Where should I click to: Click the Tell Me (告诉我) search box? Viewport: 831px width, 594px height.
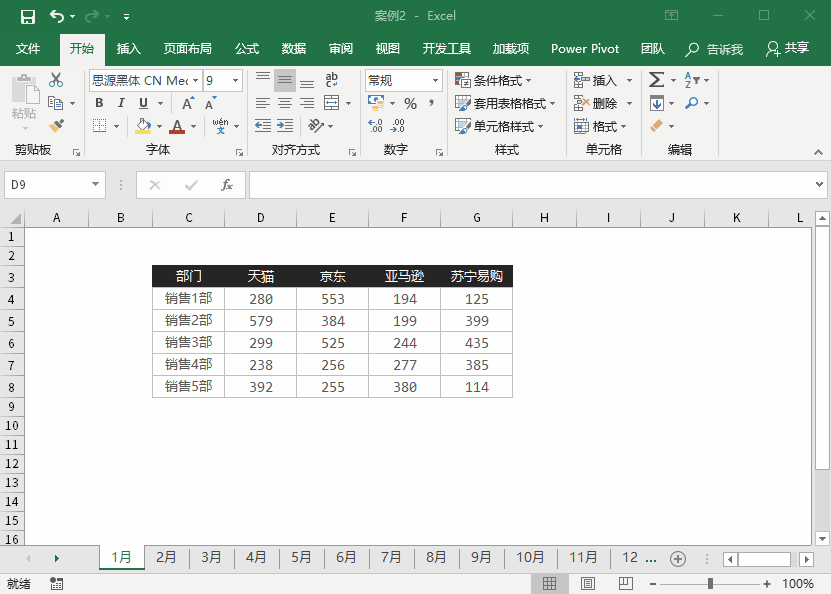click(714, 49)
